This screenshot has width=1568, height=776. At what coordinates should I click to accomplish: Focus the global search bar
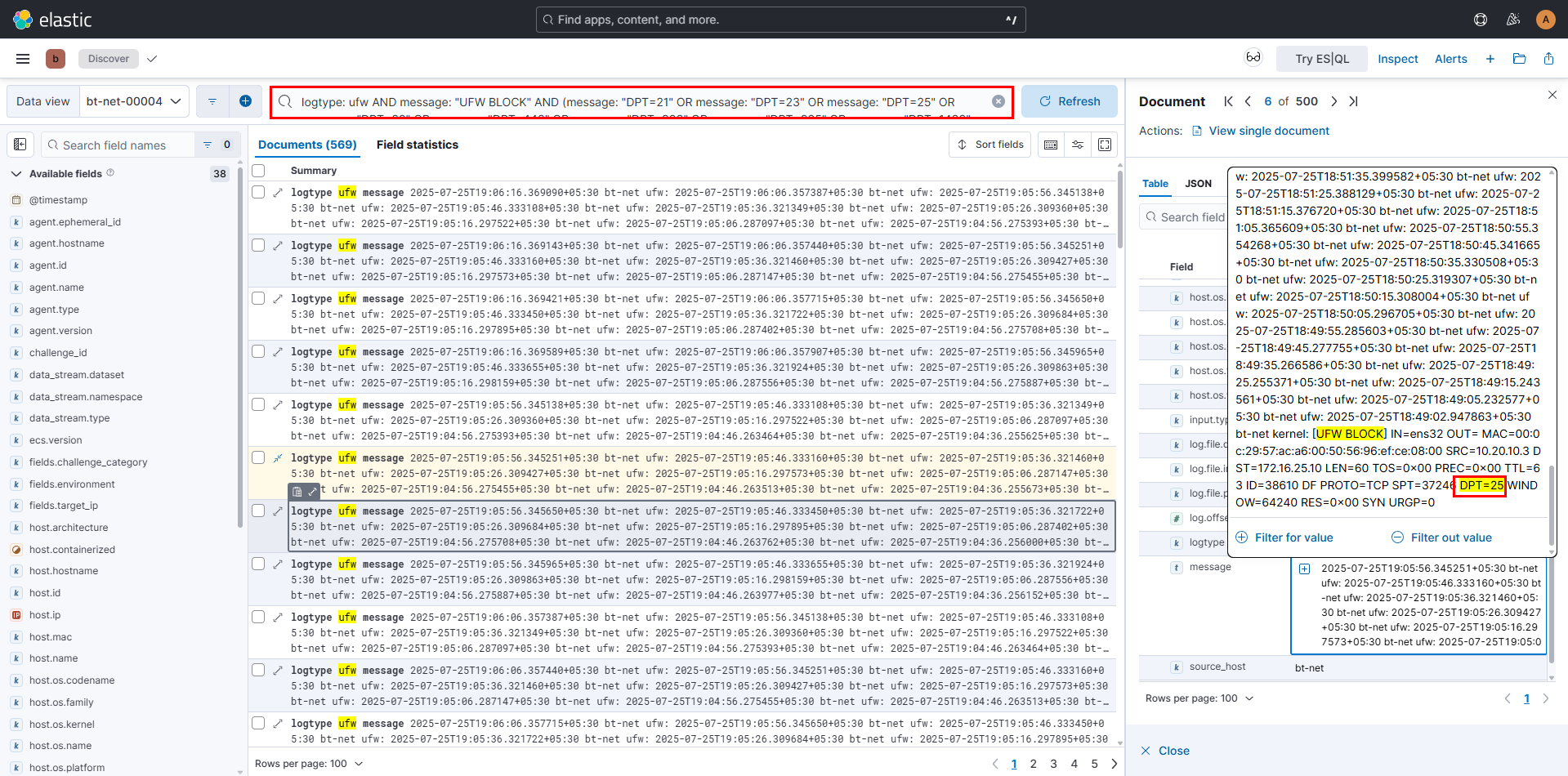(x=780, y=20)
